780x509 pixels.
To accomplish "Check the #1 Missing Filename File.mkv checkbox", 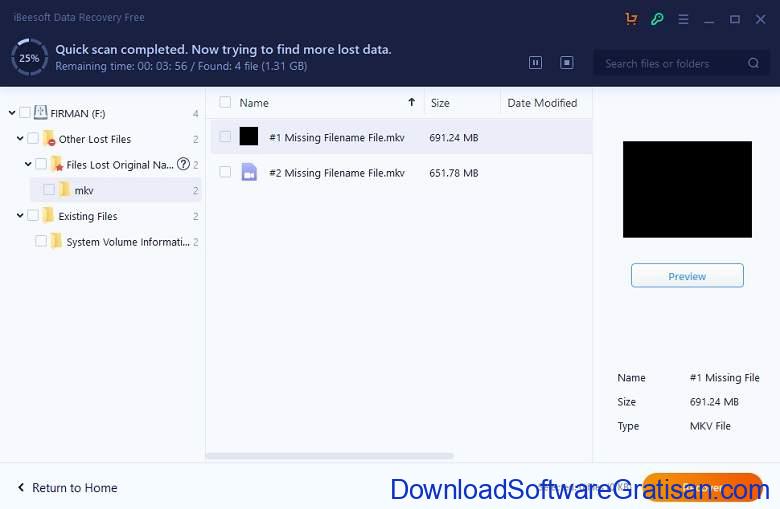I will 225,136.
